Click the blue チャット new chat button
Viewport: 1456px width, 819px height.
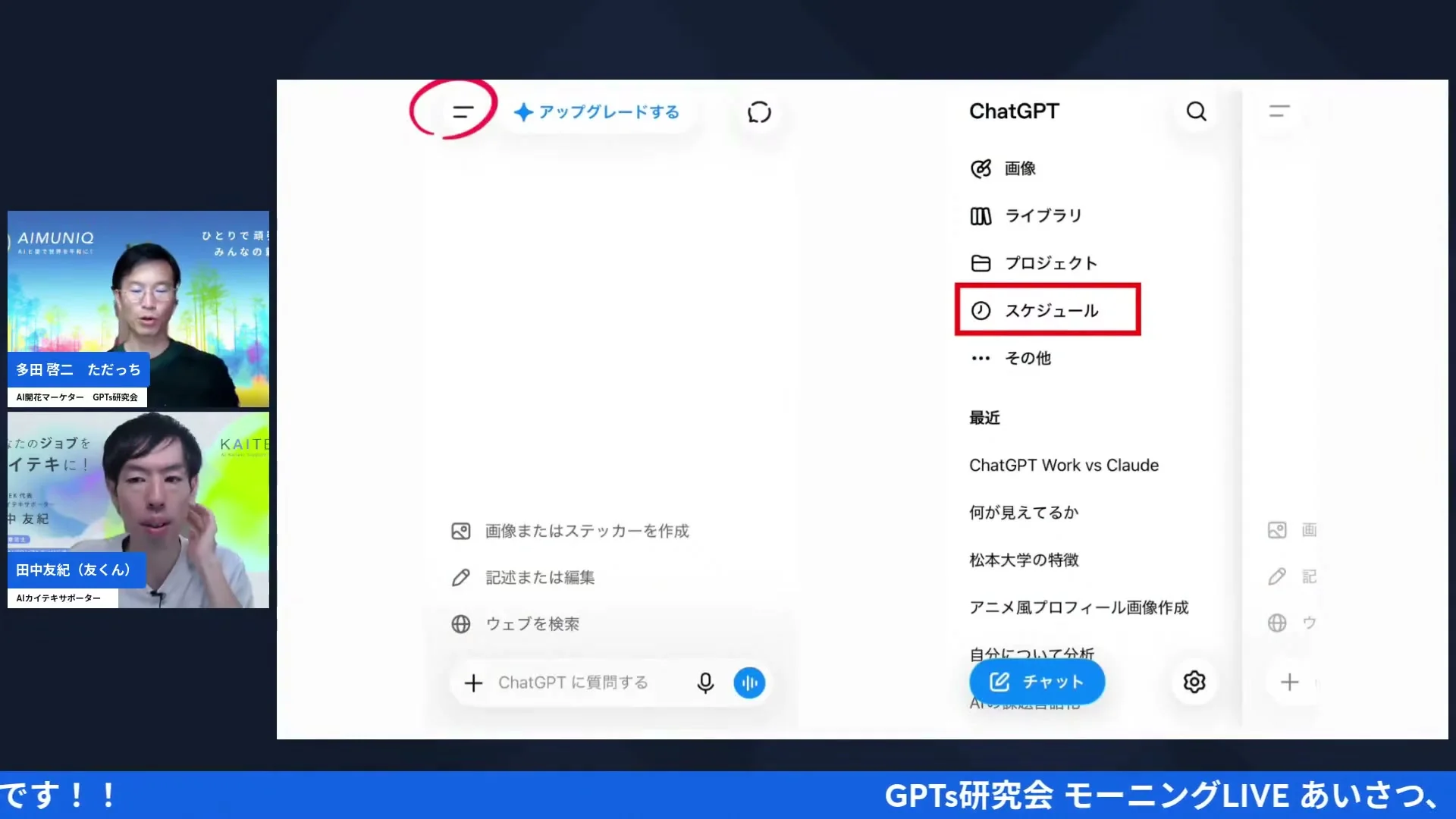1037,682
